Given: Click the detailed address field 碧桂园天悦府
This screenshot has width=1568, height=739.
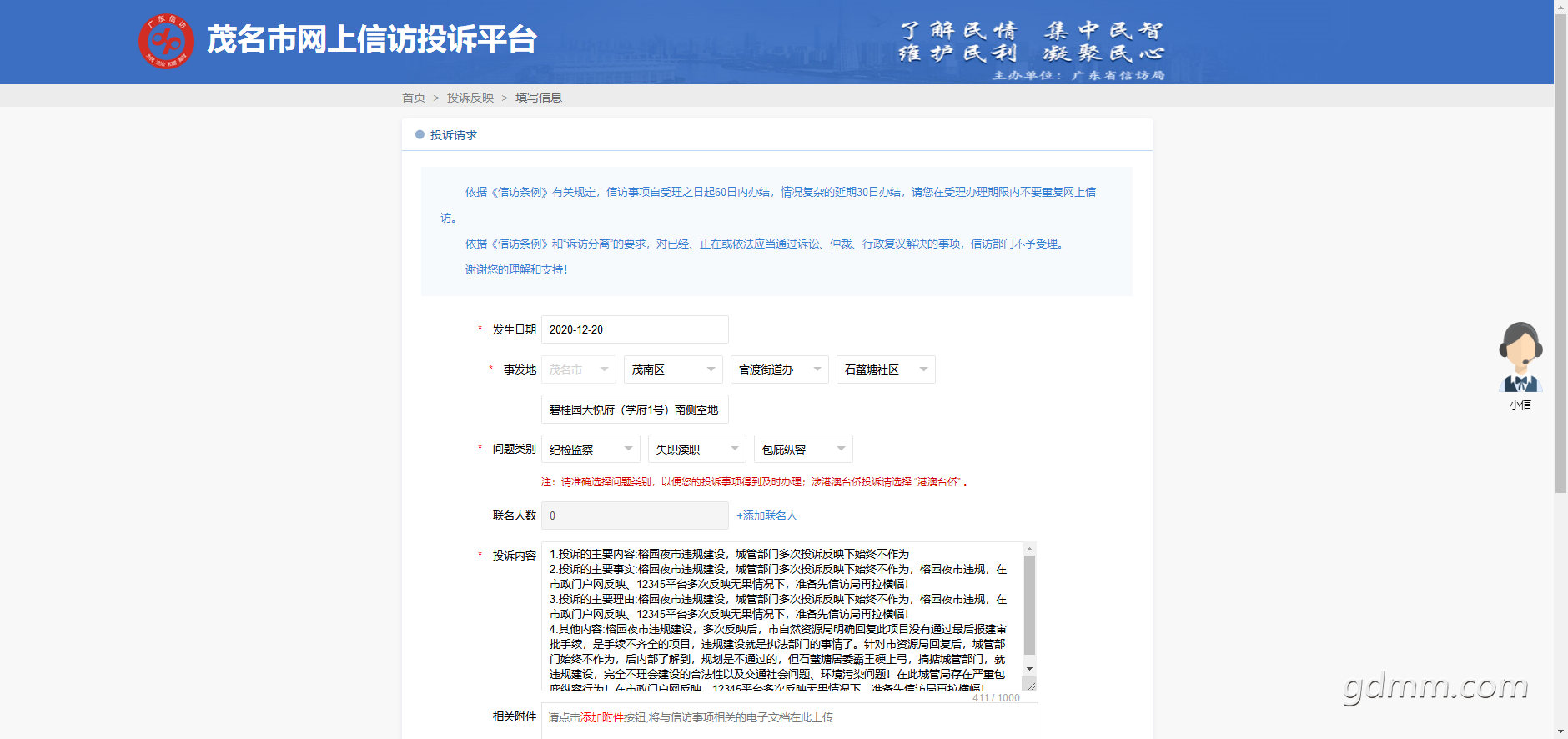Looking at the screenshot, I should [x=635, y=410].
